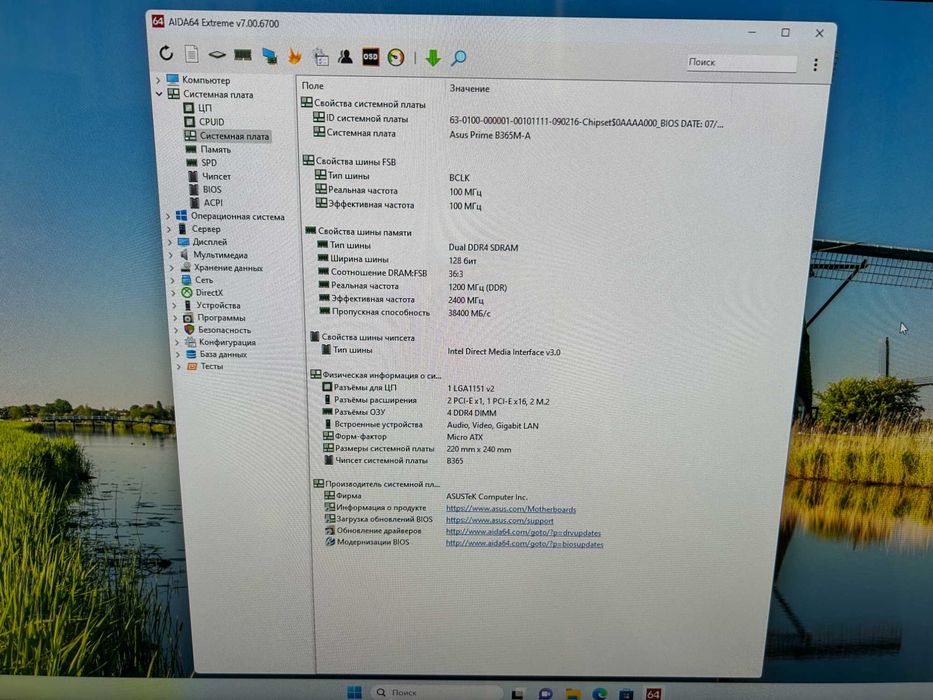This screenshot has height=700, width=933.
Task: Expand the Хранение данных node
Action: 173,268
